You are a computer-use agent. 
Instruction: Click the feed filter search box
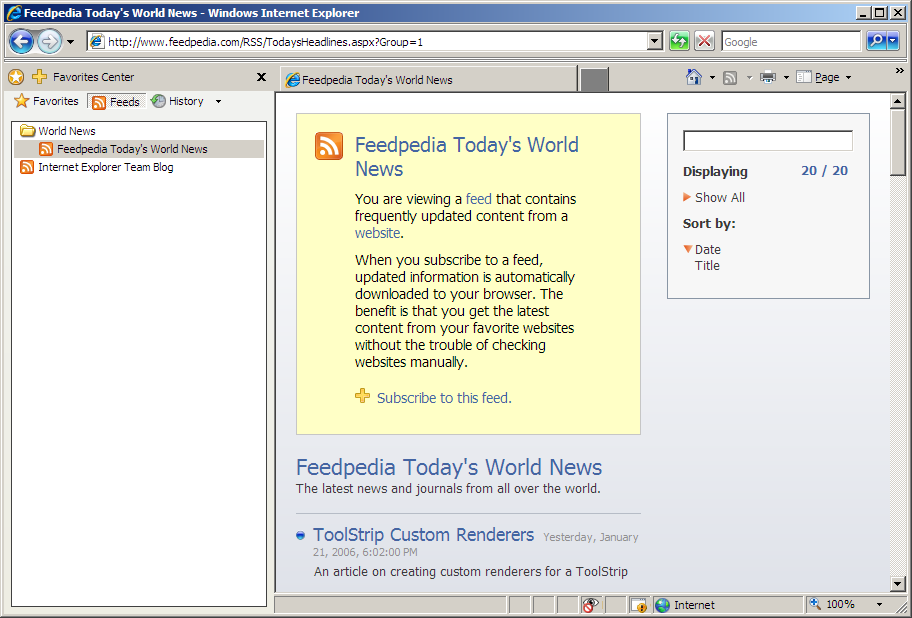[x=768, y=141]
